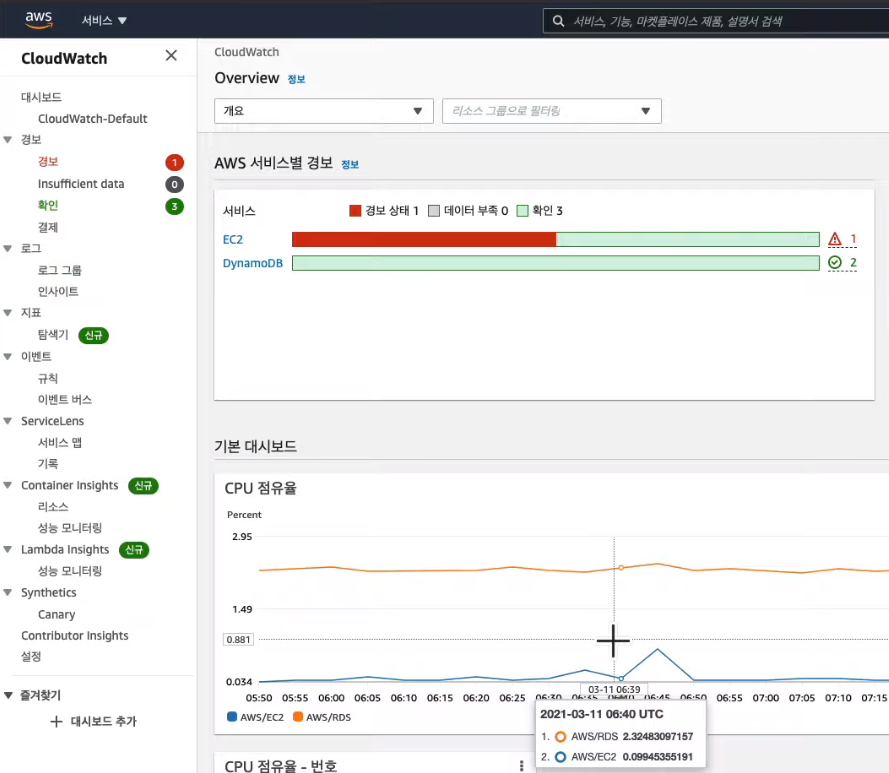Collapse the 이벤트 sidebar section
889x773 pixels.
[x=7, y=356]
